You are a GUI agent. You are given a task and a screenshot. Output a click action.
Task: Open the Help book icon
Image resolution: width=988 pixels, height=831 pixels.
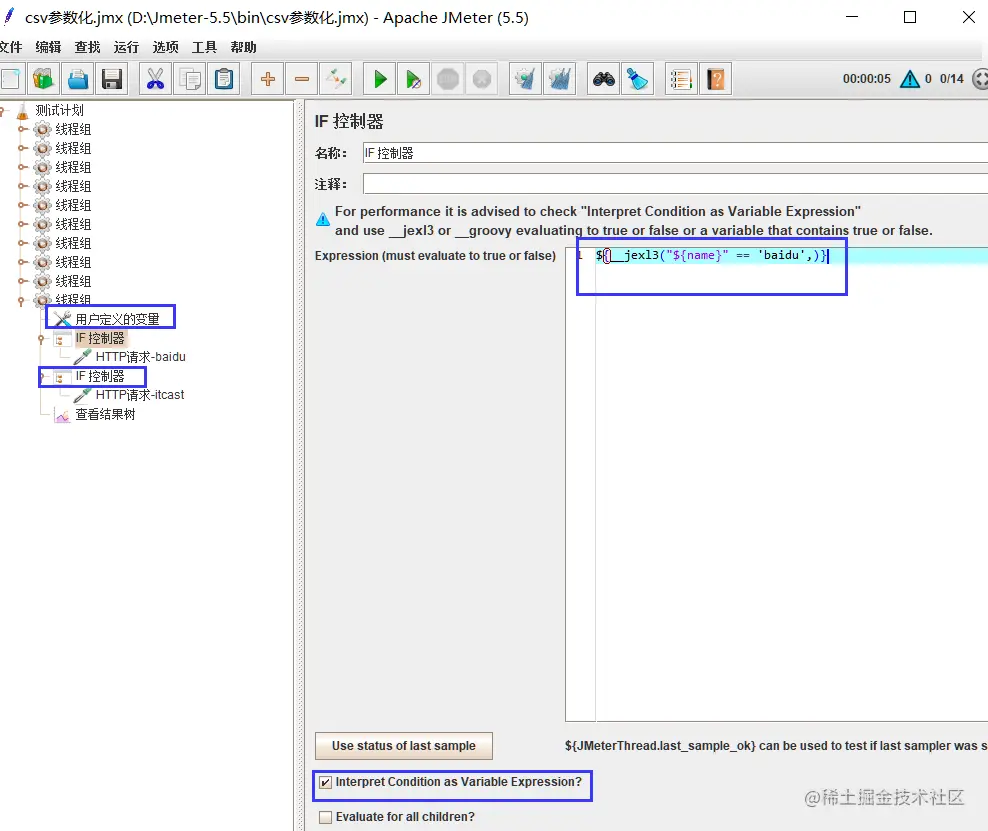point(716,79)
